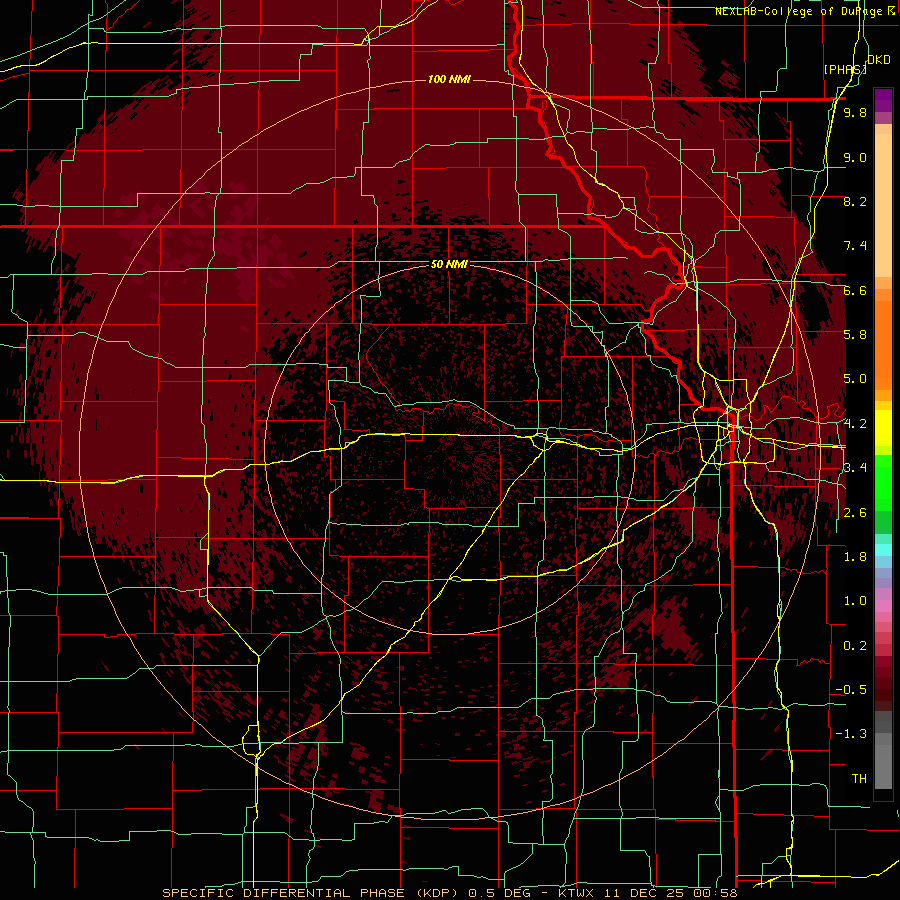Click the "[PHAS]" label near the color scale
Screen dimensions: 900x900
[x=845, y=69]
